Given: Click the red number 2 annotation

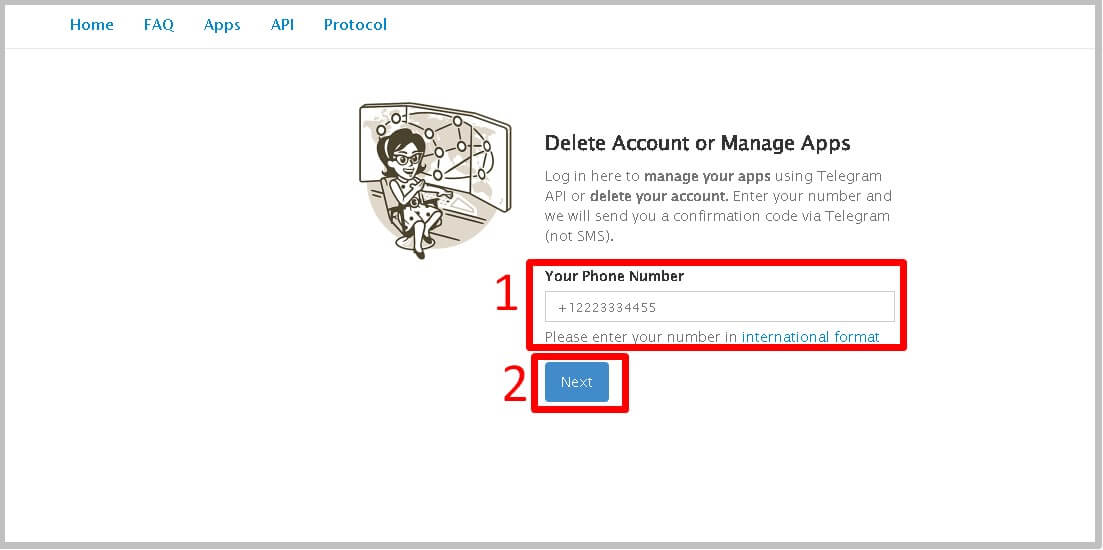Looking at the screenshot, I should click(515, 383).
